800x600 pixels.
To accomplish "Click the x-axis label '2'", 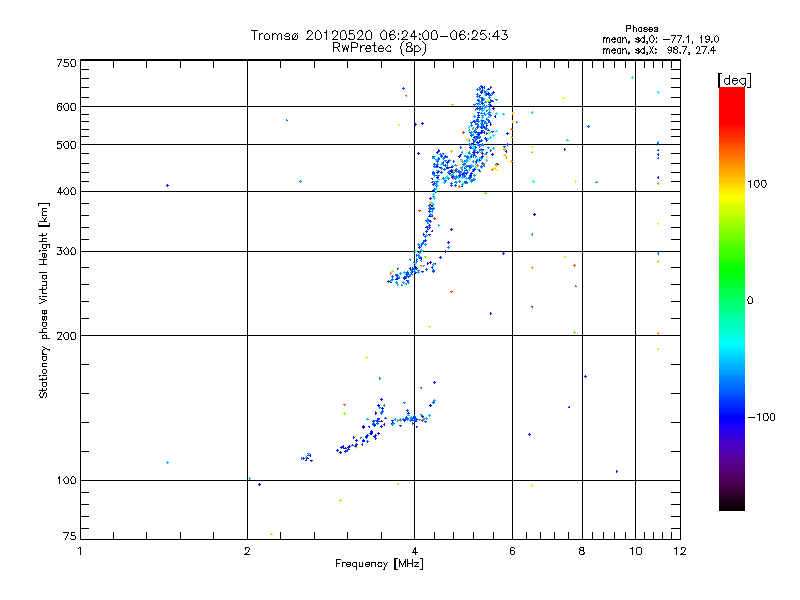I will (247, 551).
